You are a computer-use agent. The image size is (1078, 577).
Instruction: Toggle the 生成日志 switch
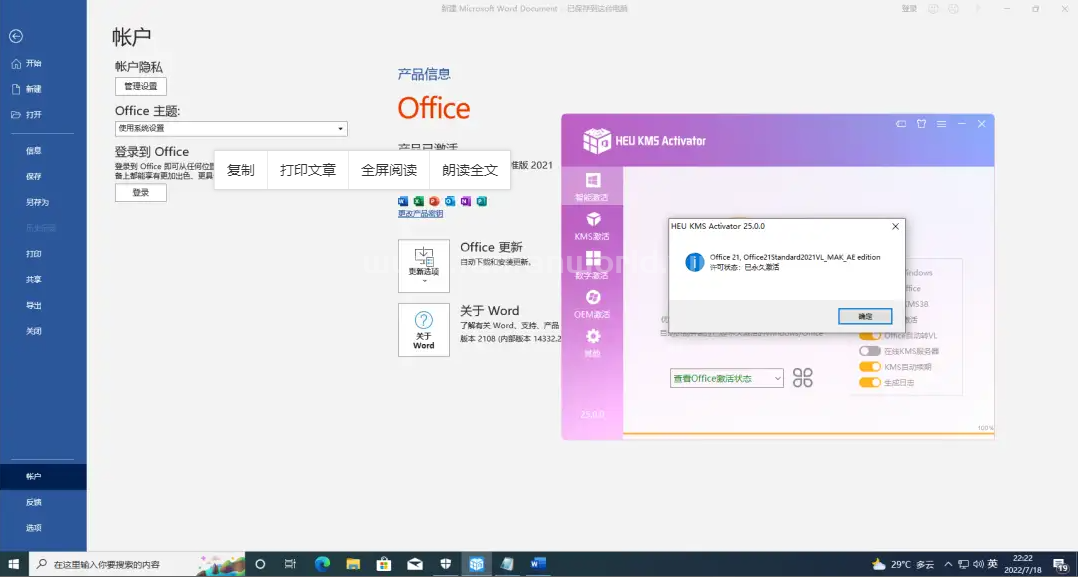coord(870,382)
